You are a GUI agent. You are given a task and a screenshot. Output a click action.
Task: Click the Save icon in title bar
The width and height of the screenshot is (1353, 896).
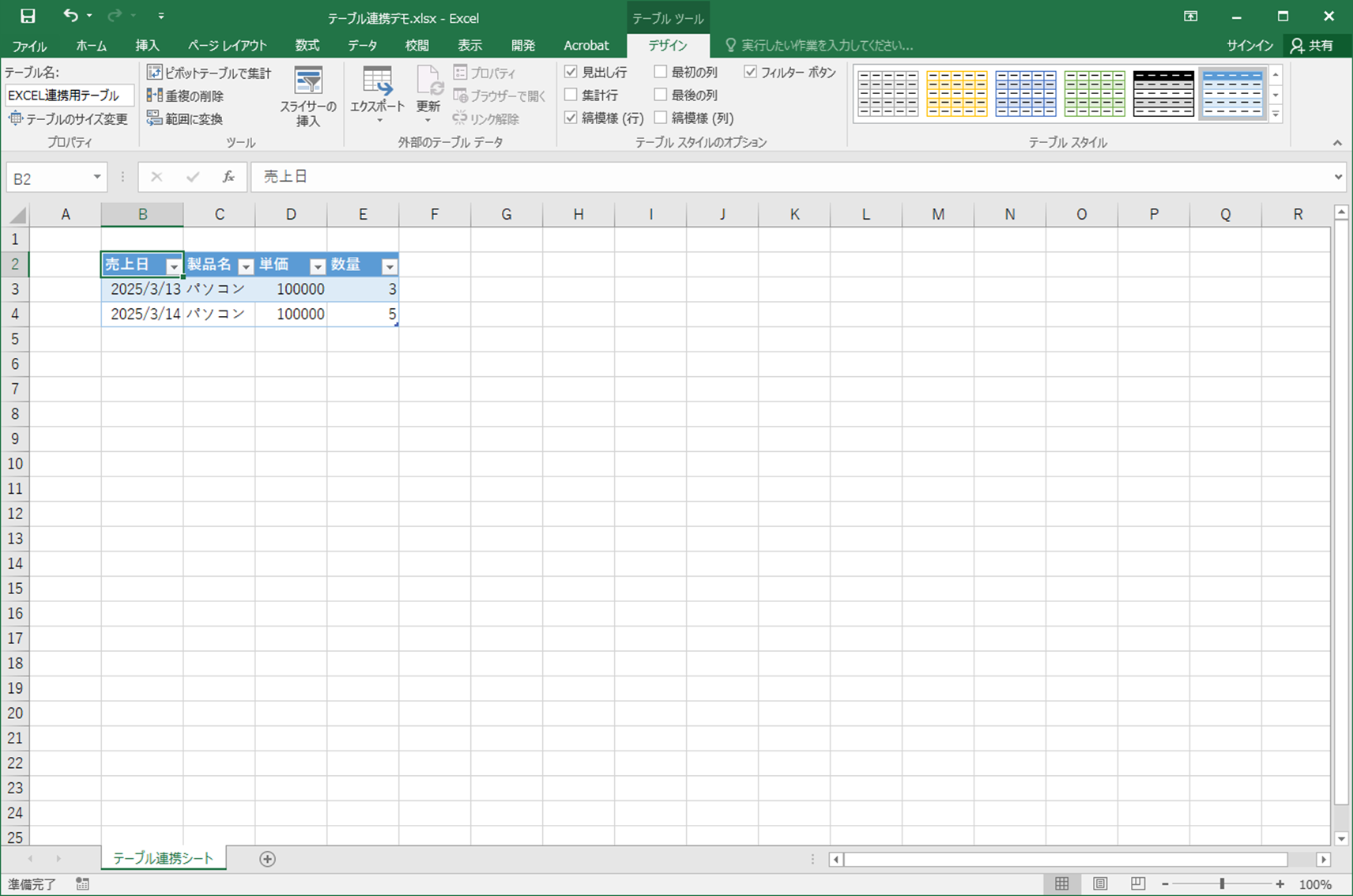click(28, 16)
